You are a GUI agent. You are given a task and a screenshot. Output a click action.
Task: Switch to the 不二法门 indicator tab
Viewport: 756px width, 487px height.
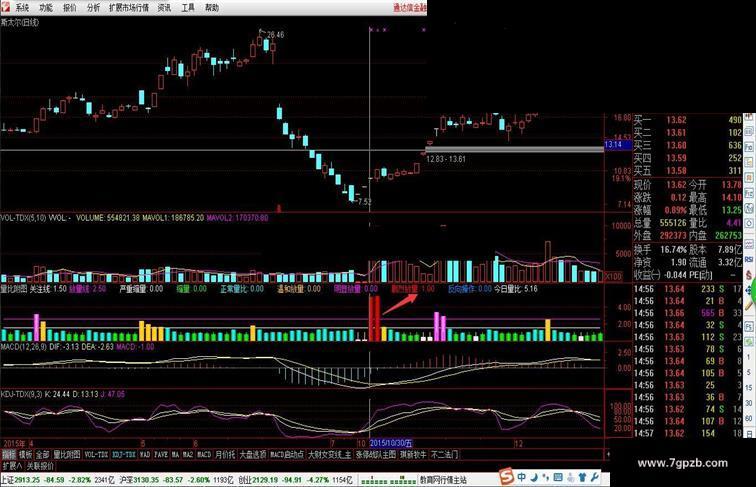click(x=445, y=454)
